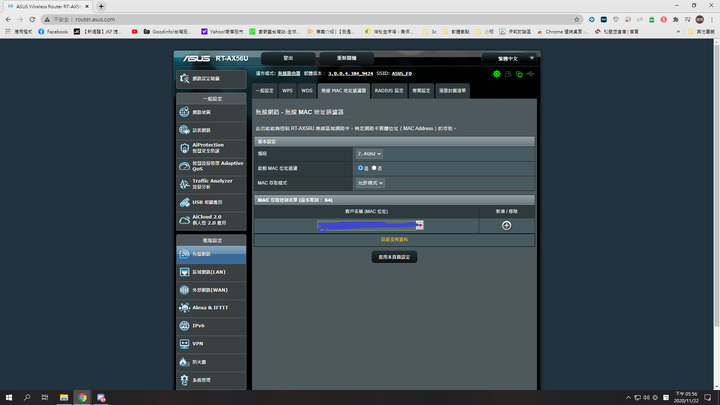This screenshot has height=405, width=720.
Task: Open the Windows Start menu
Action: (9, 398)
